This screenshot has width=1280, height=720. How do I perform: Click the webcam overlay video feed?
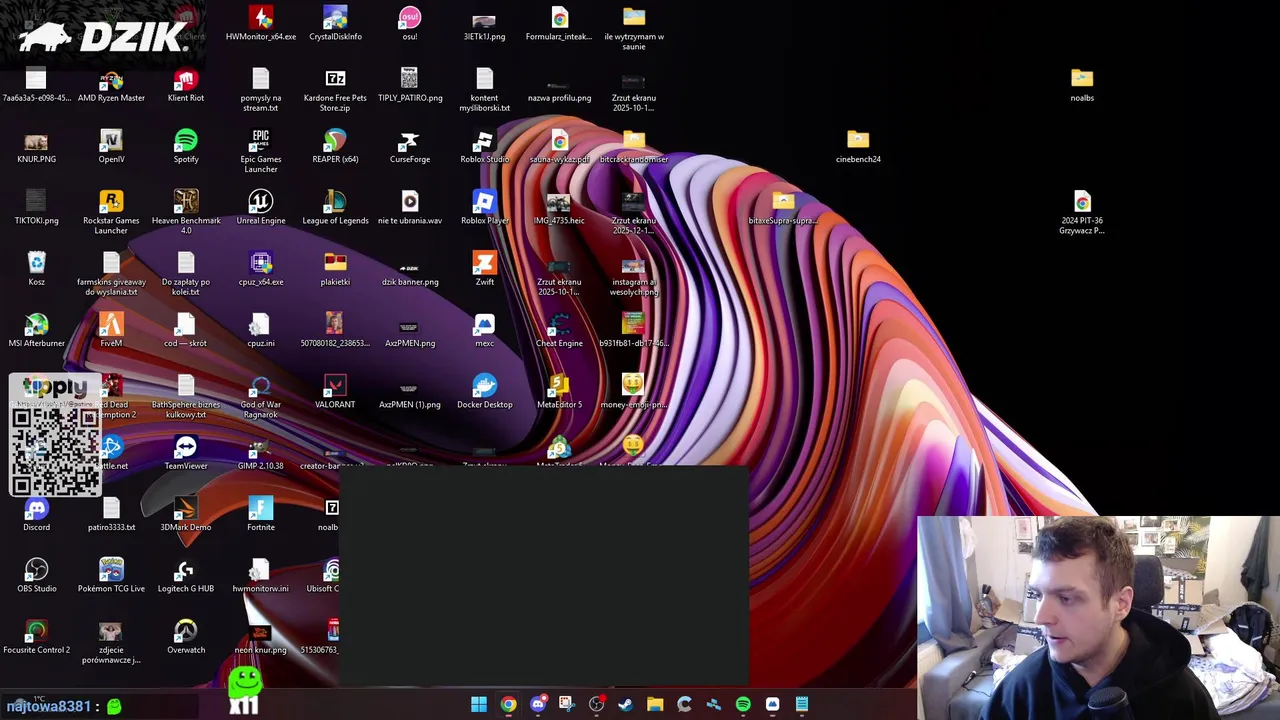1098,617
